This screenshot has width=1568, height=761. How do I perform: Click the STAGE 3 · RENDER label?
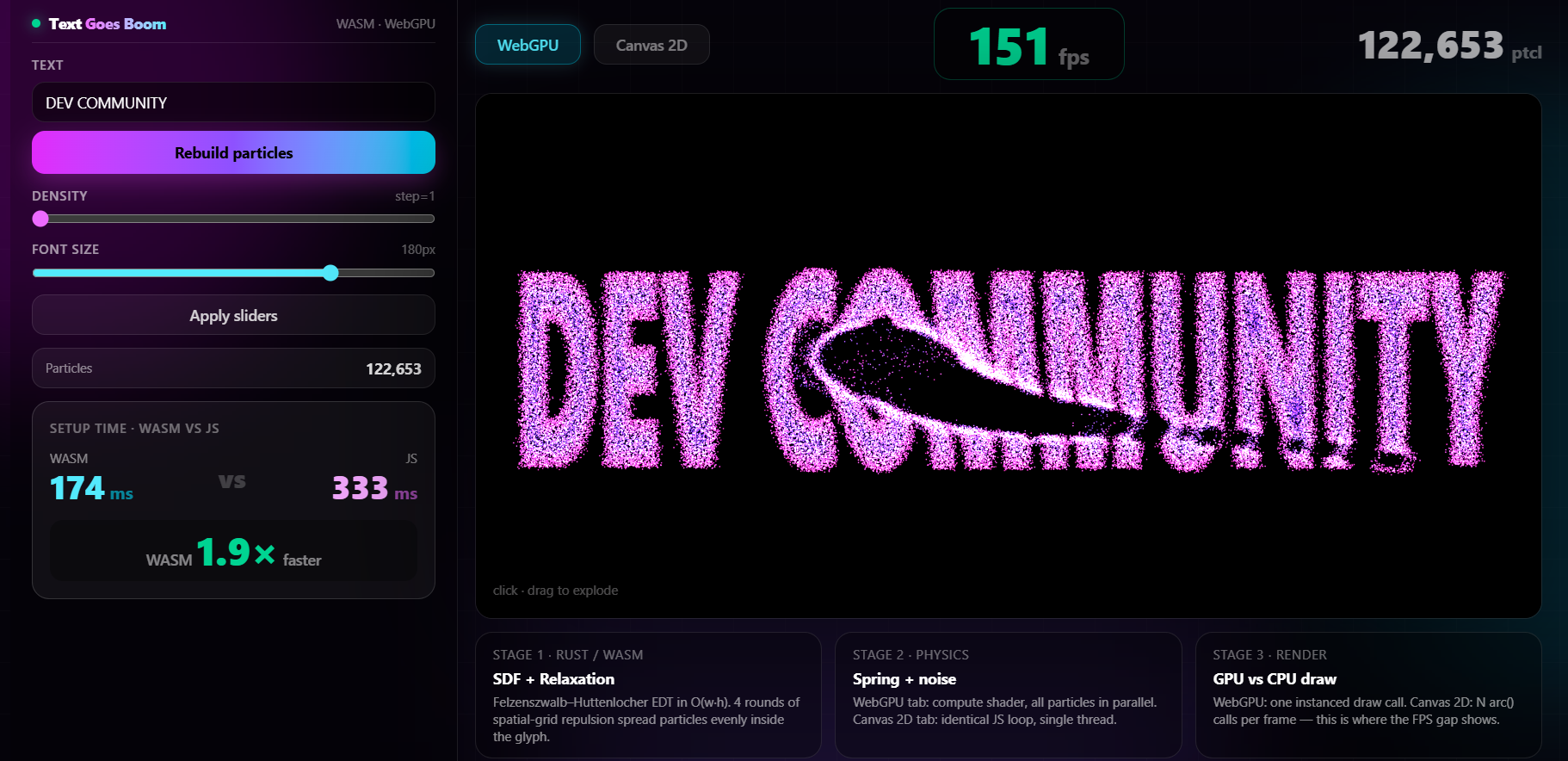[x=1269, y=655]
